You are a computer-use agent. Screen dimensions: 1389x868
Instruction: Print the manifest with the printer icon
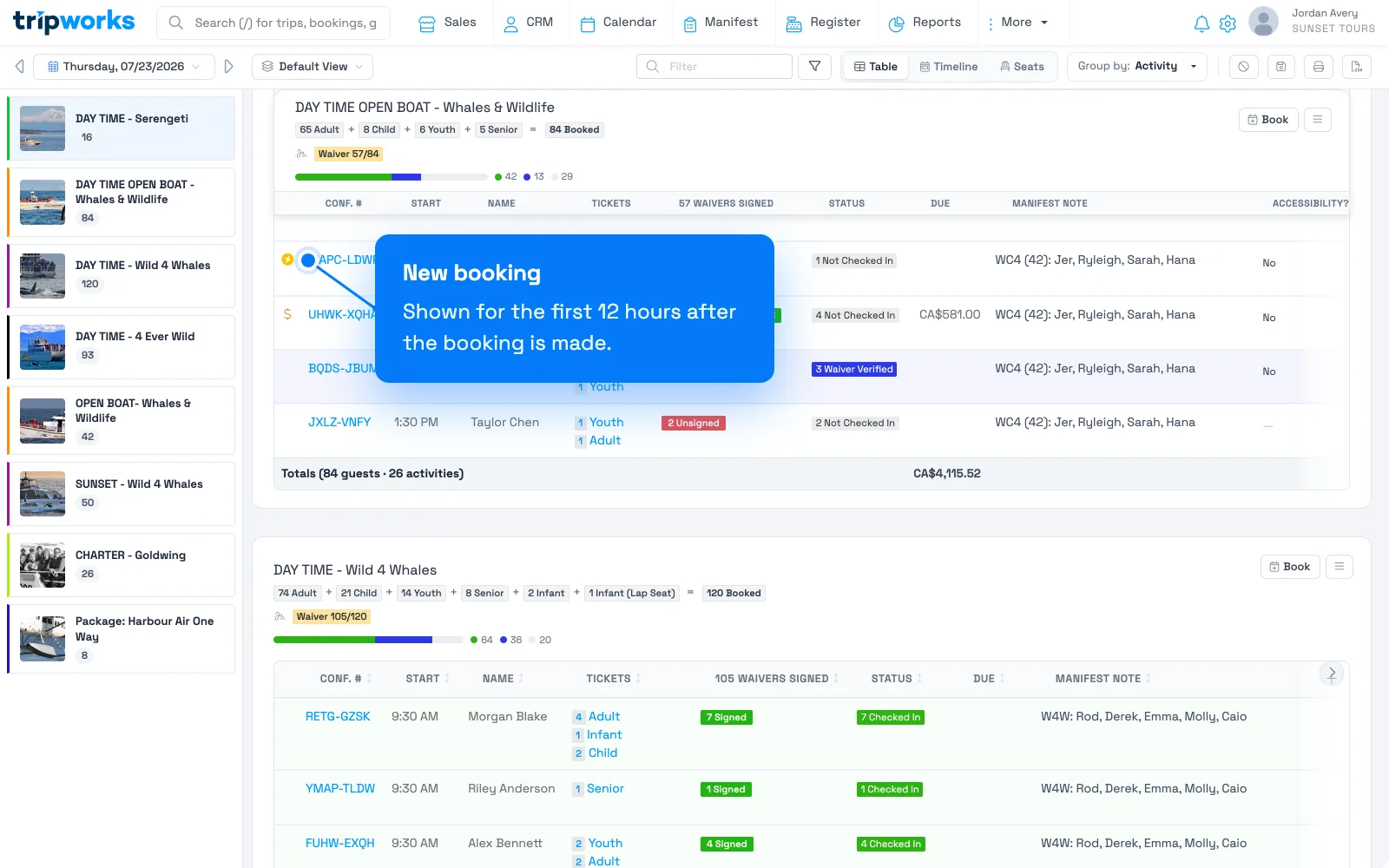coord(1318,67)
